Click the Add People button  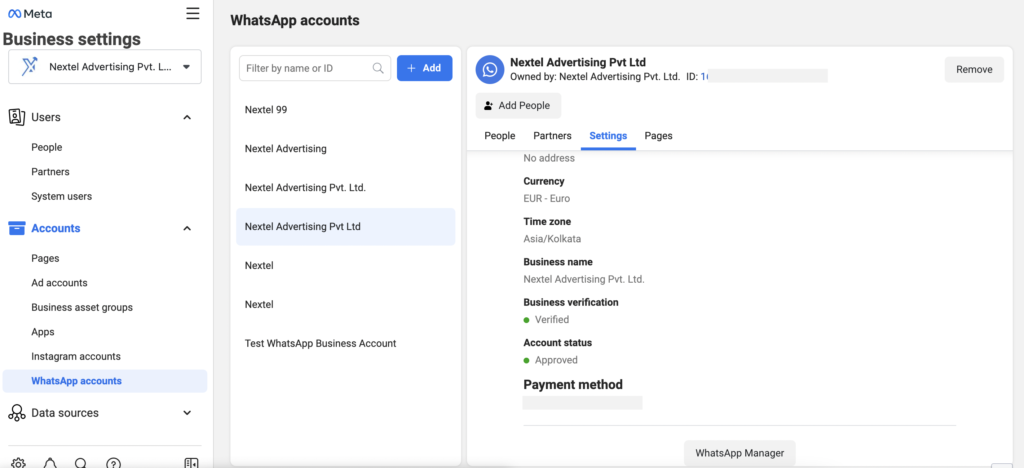[x=519, y=106]
